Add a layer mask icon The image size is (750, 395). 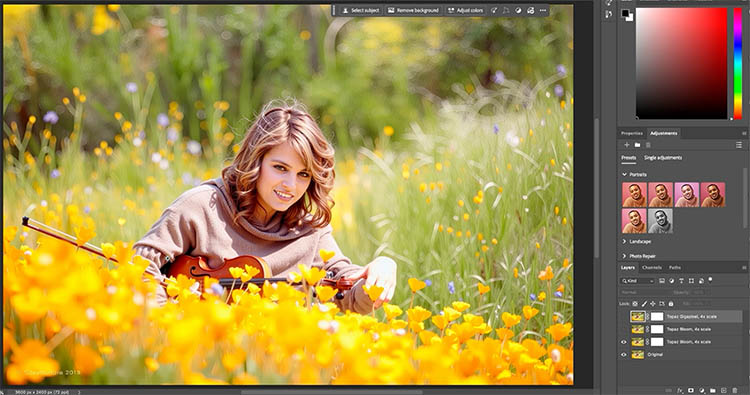coord(691,391)
